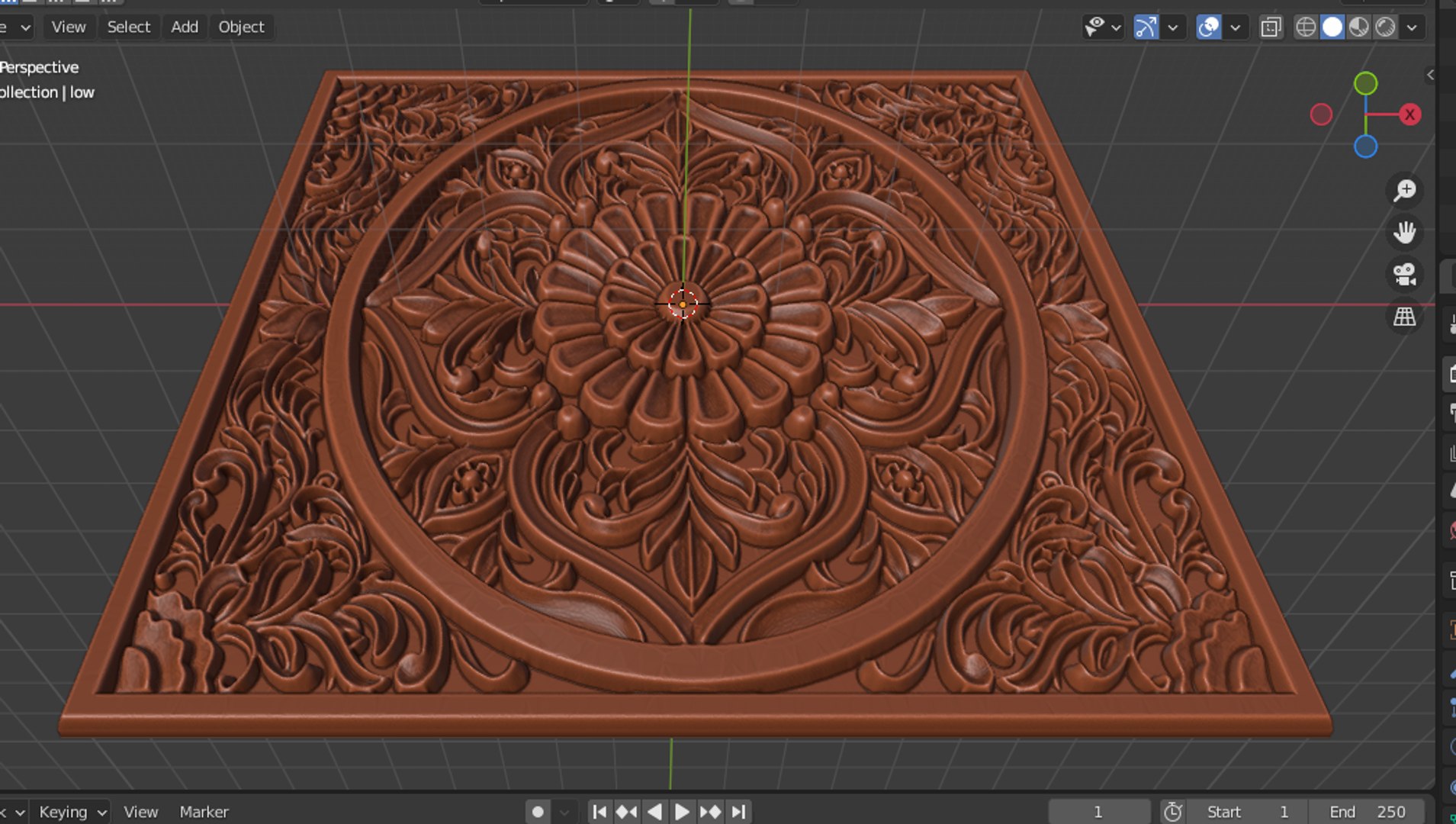1456x824 pixels.
Task: Expand the sidebar with small arrow
Action: click(1430, 75)
